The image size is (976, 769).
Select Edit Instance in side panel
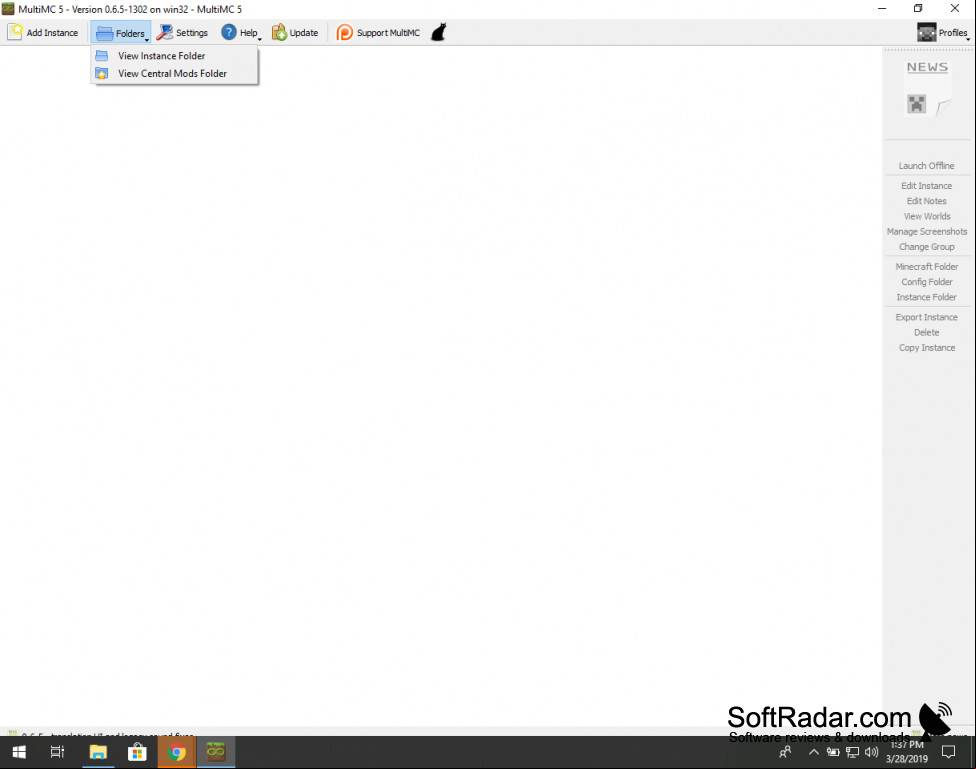point(926,186)
